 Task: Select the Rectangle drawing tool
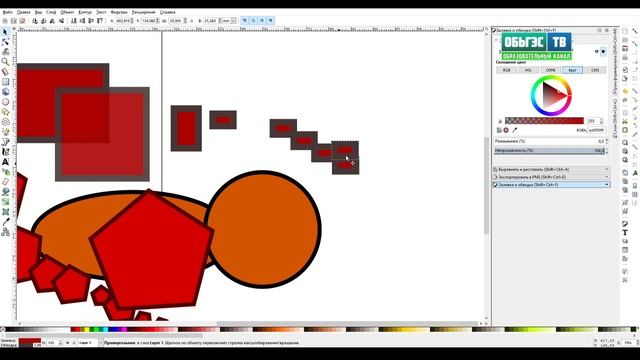(x=5, y=82)
